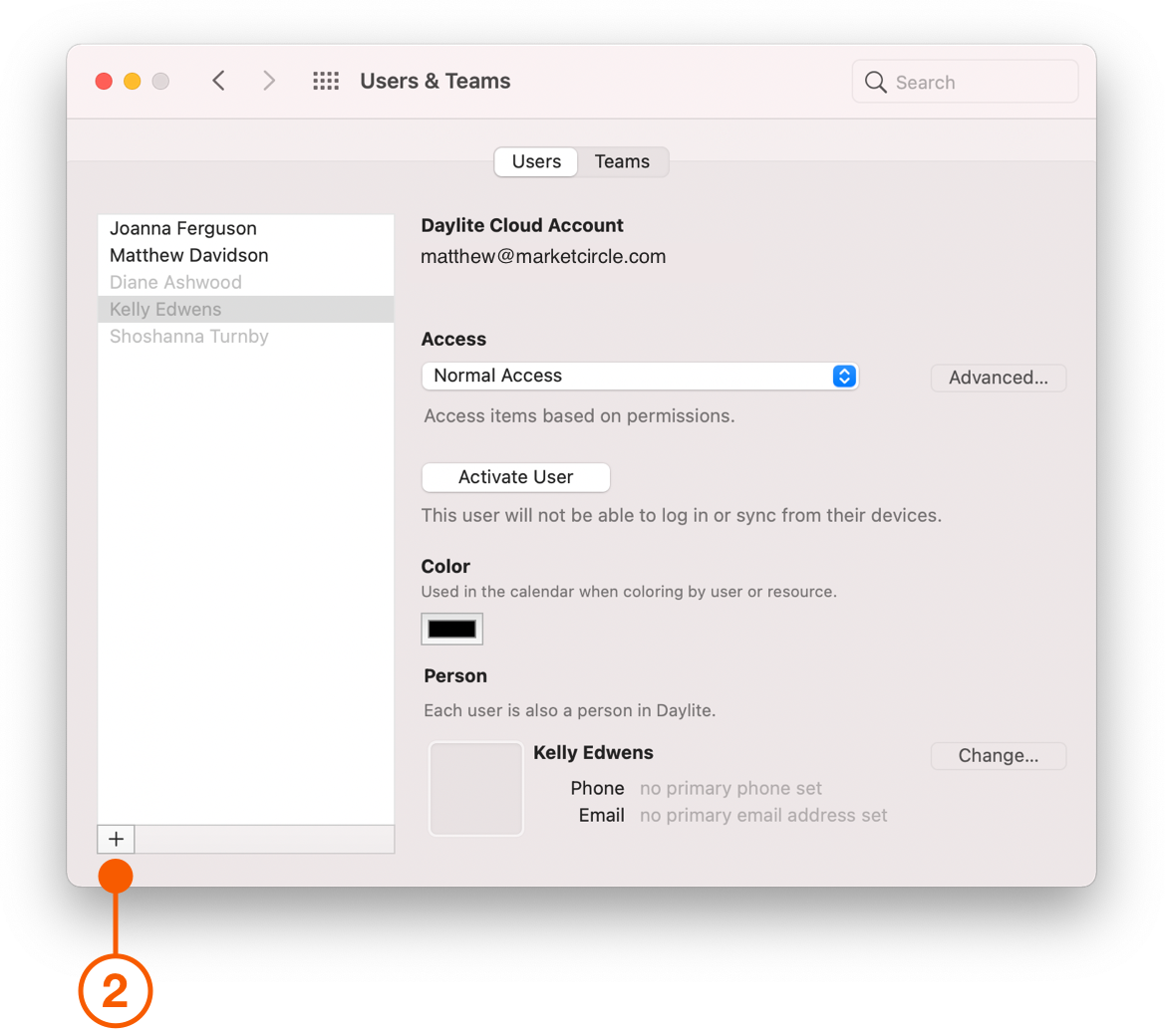Click the yellow minimize window control
The width and height of the screenshot is (1166, 1036).
(x=132, y=81)
